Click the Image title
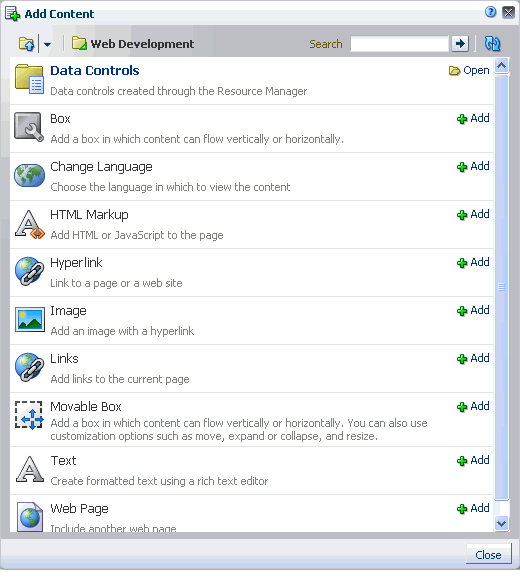 68,311
